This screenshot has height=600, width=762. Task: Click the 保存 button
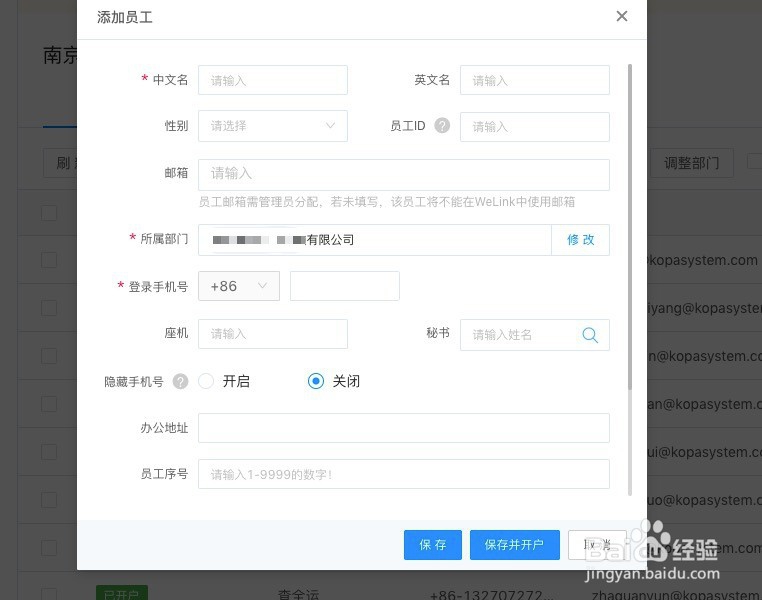[433, 545]
